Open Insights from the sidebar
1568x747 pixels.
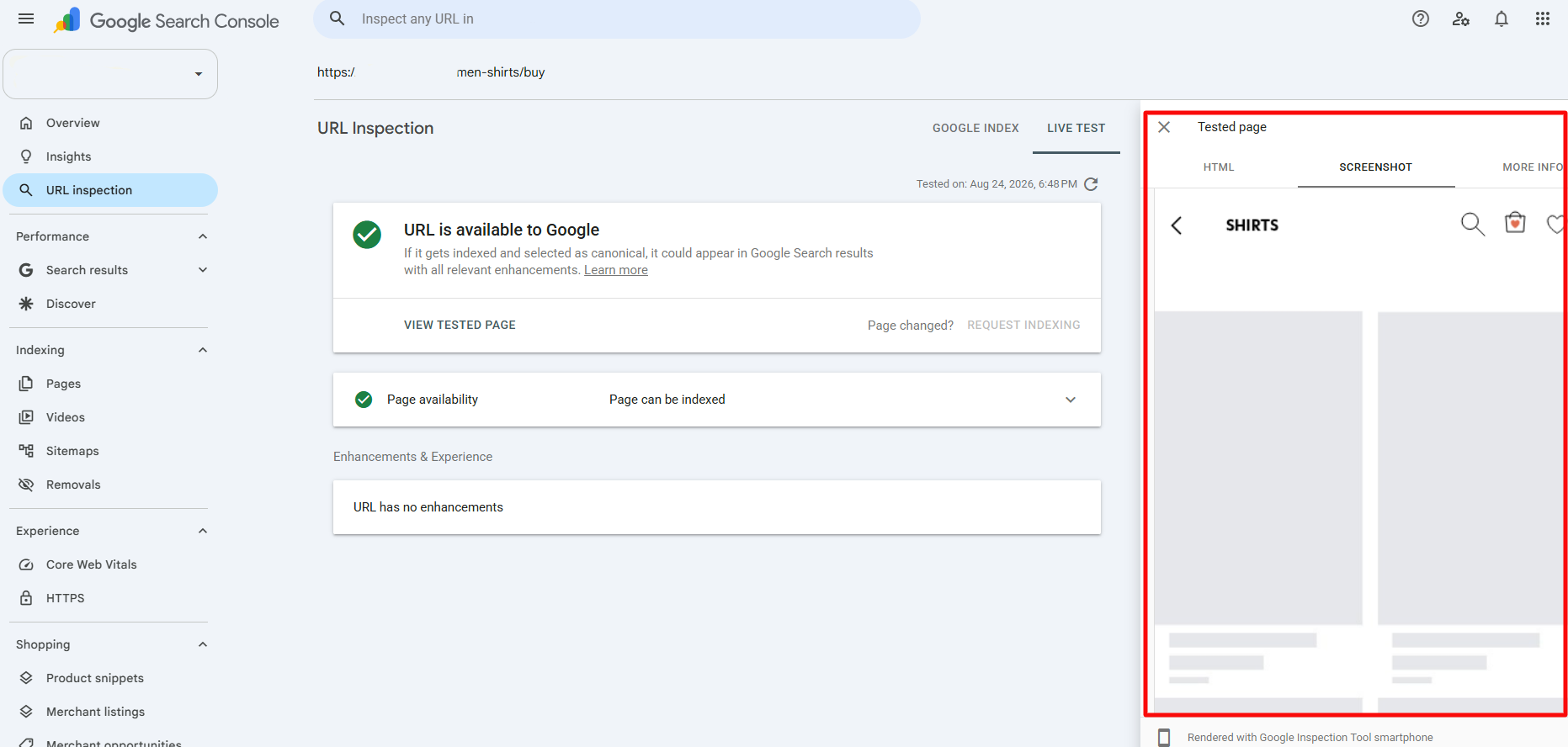(x=110, y=156)
